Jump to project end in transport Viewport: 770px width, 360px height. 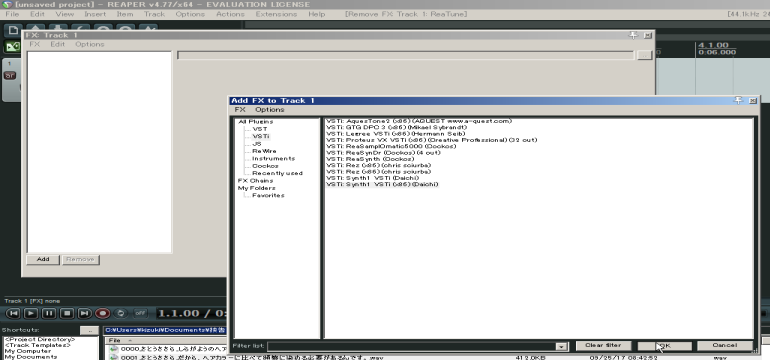click(84, 313)
